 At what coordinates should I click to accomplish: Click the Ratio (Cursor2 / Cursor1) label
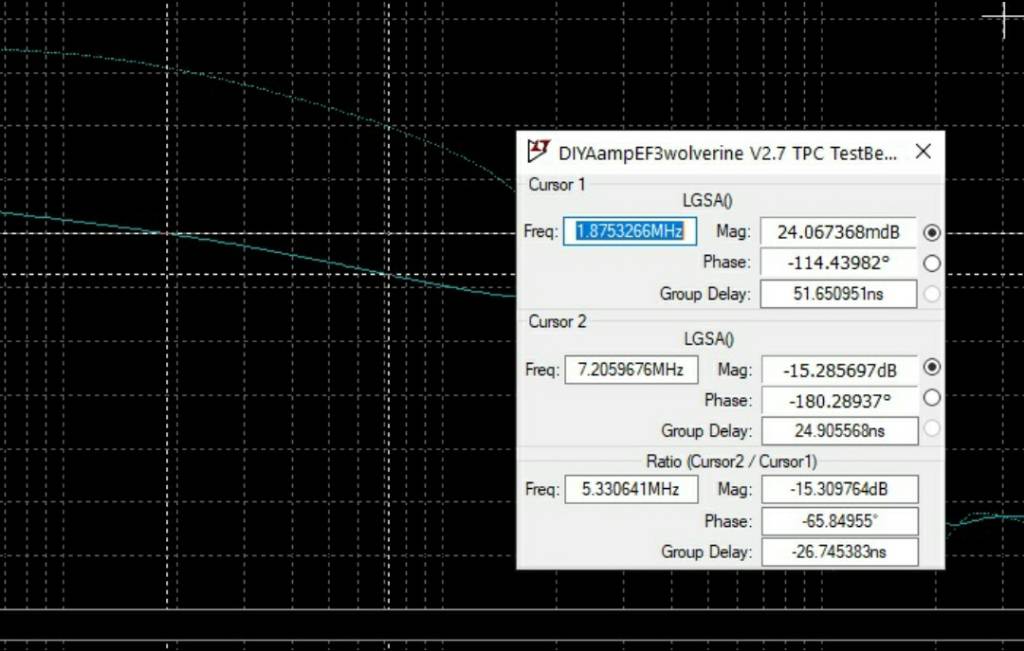pyautogui.click(x=731, y=462)
